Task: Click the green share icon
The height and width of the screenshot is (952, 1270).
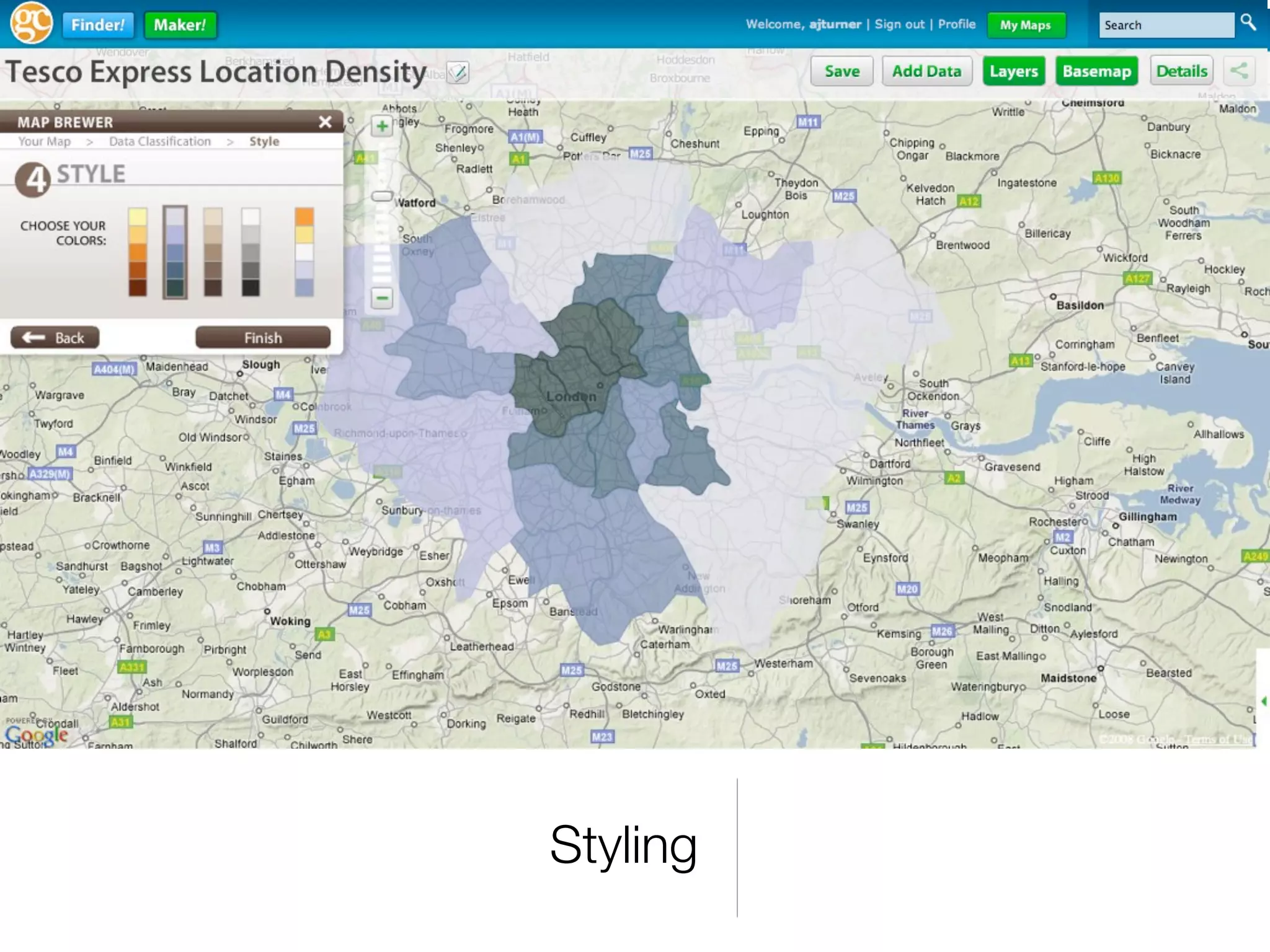Action: (1239, 71)
